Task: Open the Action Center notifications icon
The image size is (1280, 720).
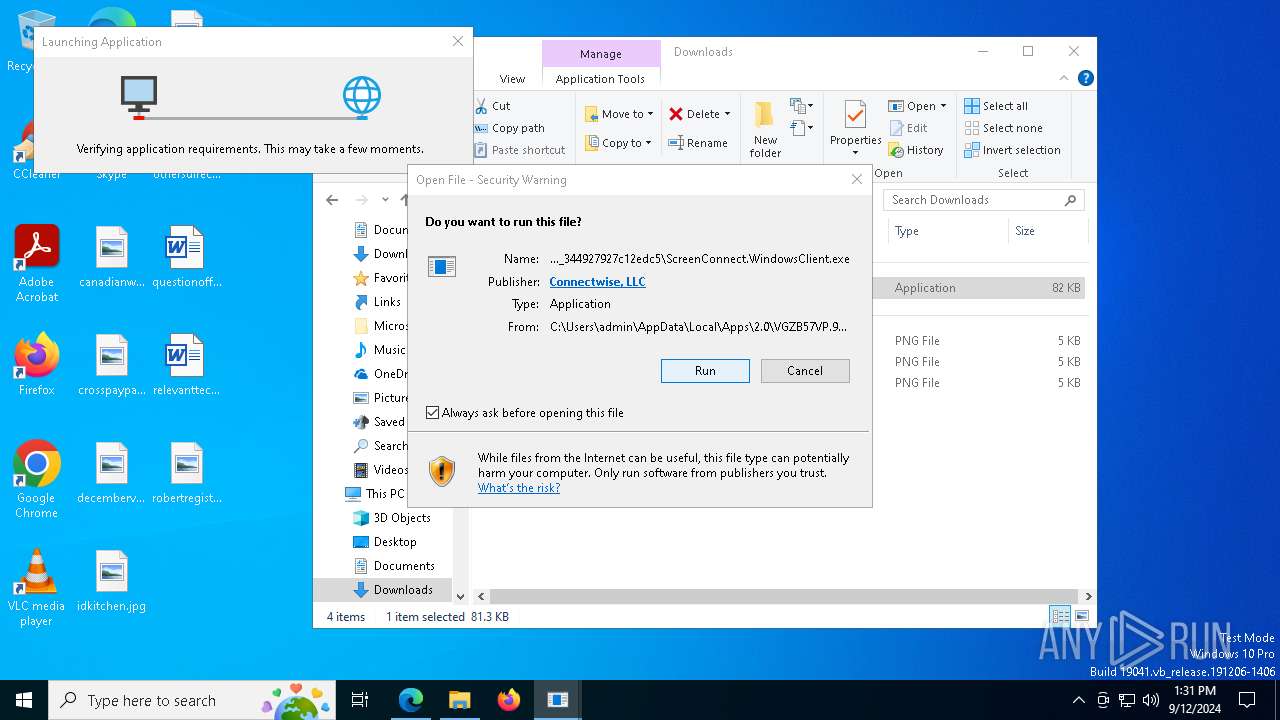Action: pos(1247,700)
